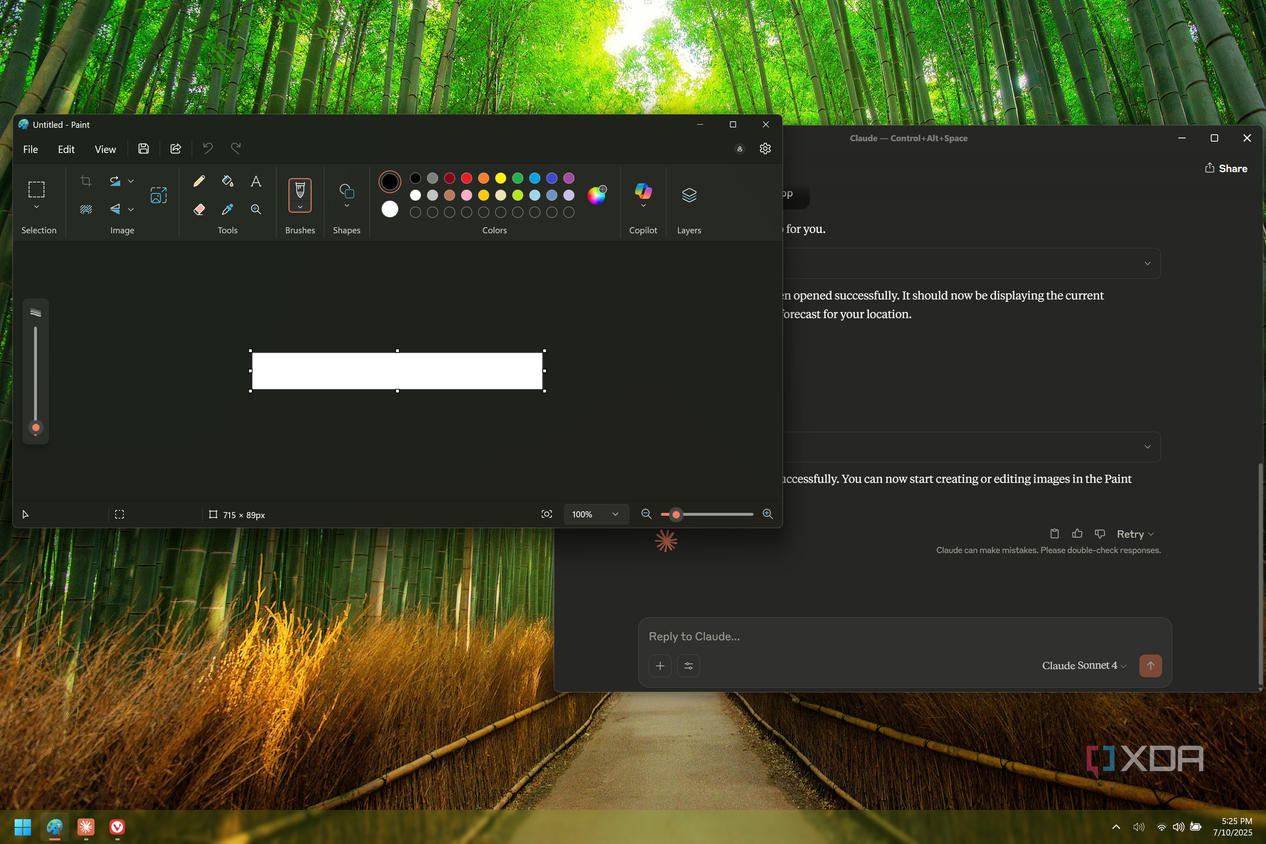Open the View menu in Paint

coord(105,149)
